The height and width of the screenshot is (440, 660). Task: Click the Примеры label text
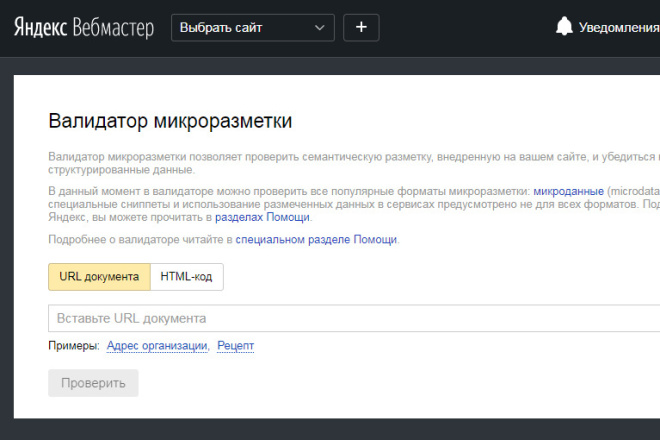coord(73,346)
